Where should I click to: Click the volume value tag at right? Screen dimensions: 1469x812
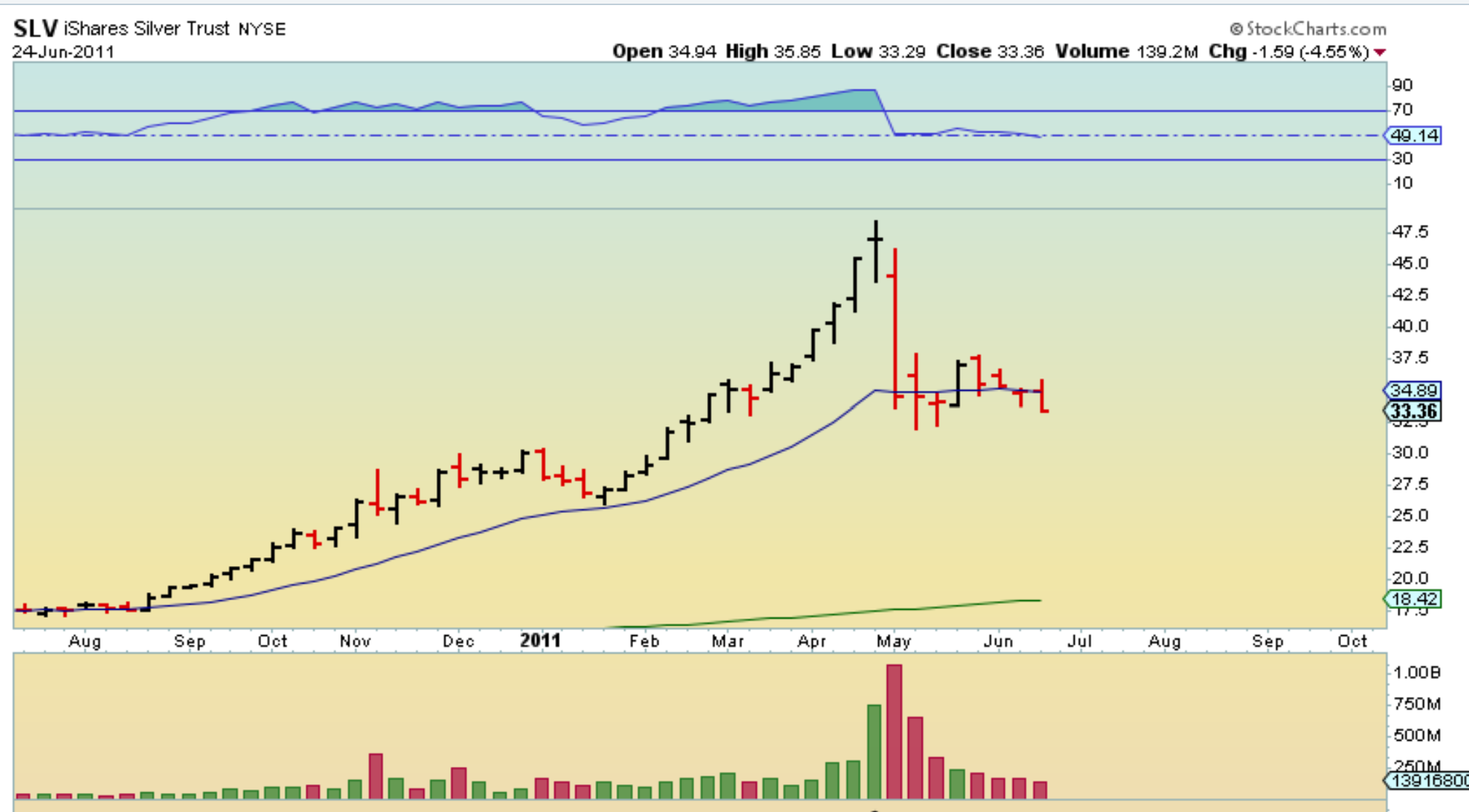[1428, 781]
